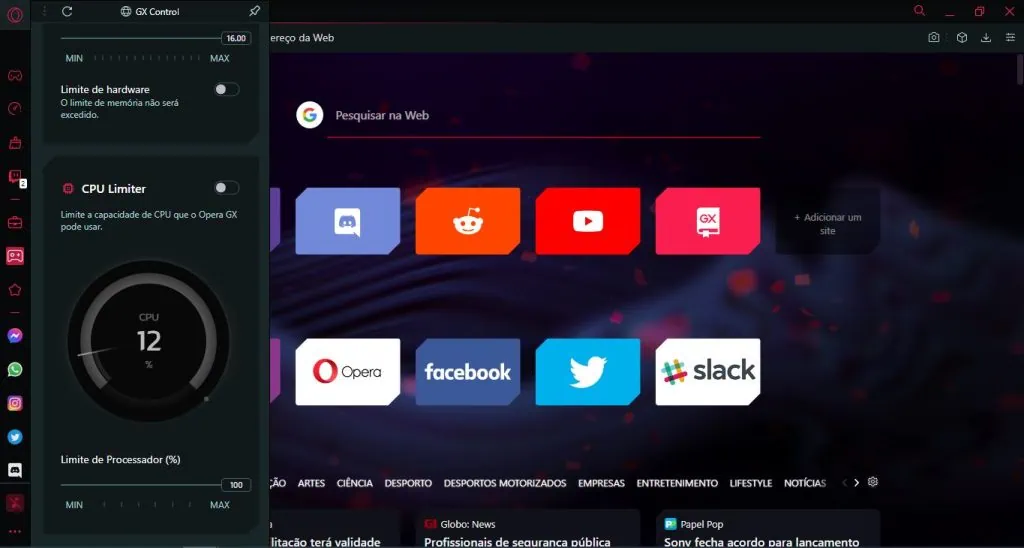Image resolution: width=1024 pixels, height=548 pixels.
Task: Open Easy Setup sliders icon
Action: point(1010,38)
